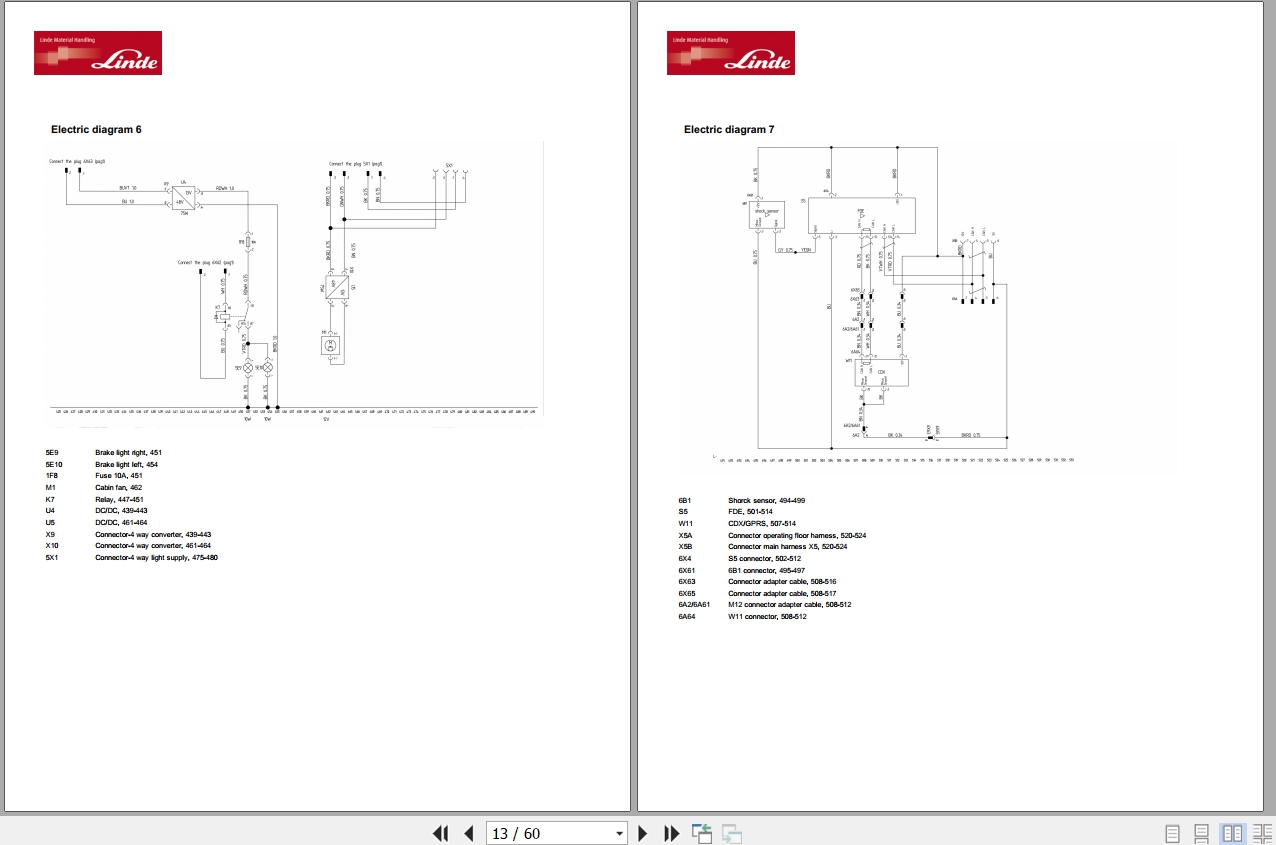Select continuous facing pages layout

(1261, 833)
